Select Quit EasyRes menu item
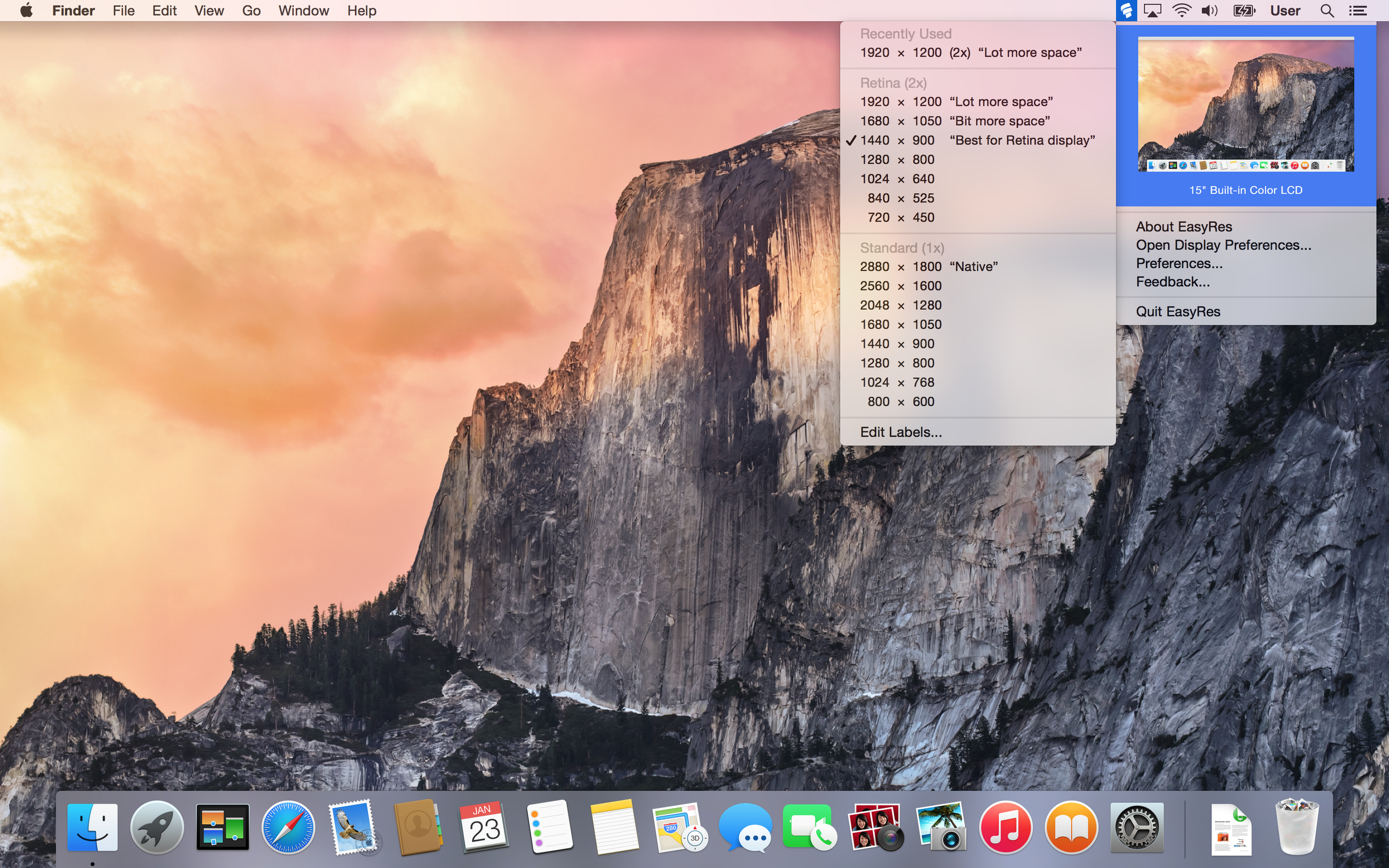The height and width of the screenshot is (868, 1389). tap(1178, 312)
